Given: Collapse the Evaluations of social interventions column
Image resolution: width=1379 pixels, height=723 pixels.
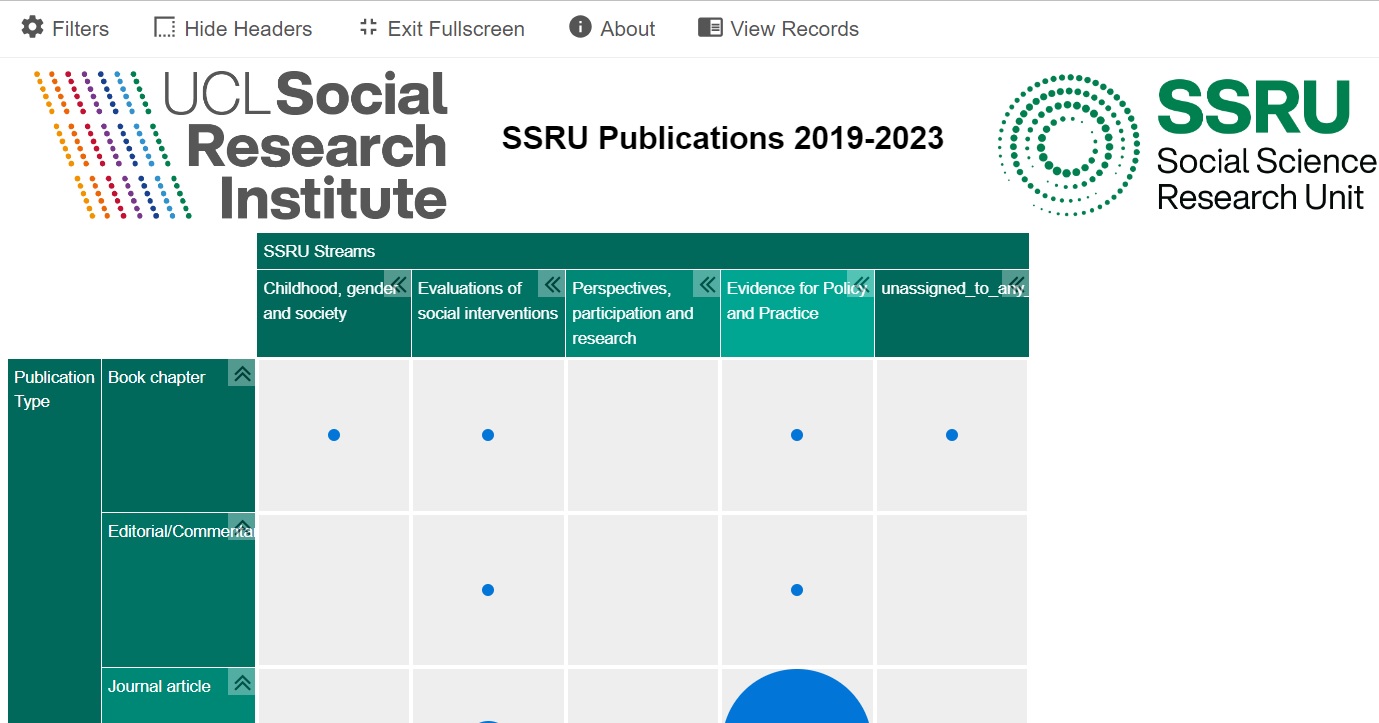Looking at the screenshot, I should click(552, 284).
